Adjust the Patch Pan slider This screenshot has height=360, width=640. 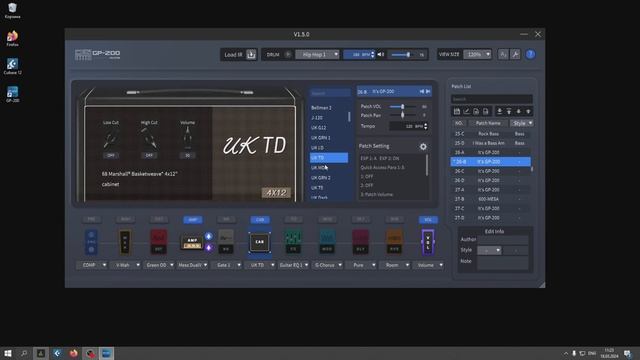(x=403, y=116)
